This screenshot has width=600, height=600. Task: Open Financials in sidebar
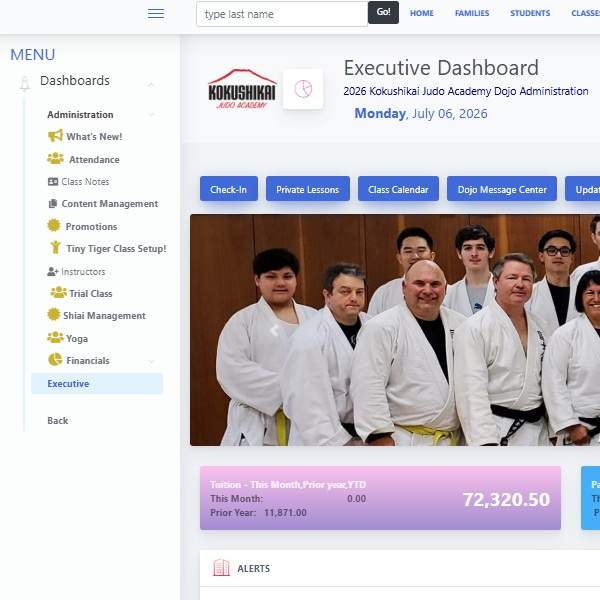[x=88, y=360]
